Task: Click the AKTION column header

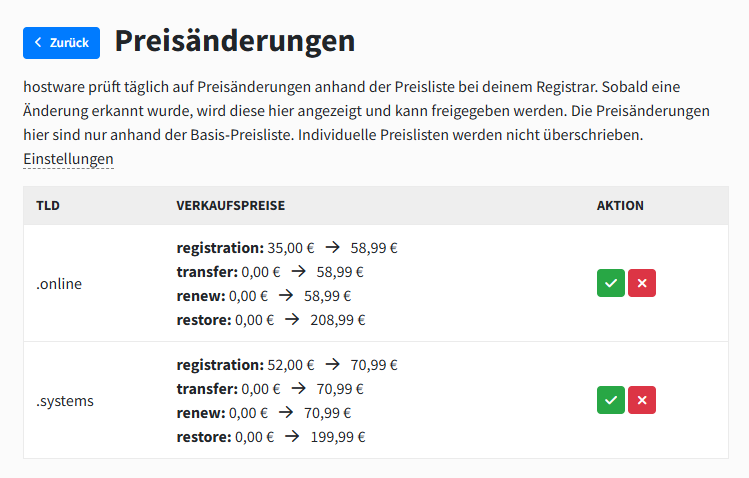Action: click(620, 206)
